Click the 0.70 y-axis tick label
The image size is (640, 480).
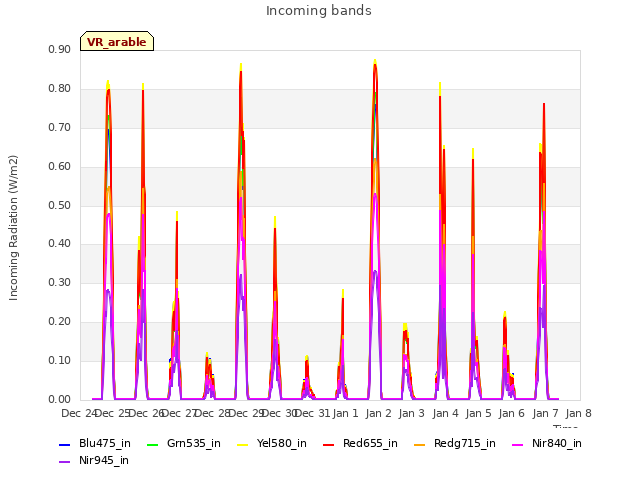60,127
